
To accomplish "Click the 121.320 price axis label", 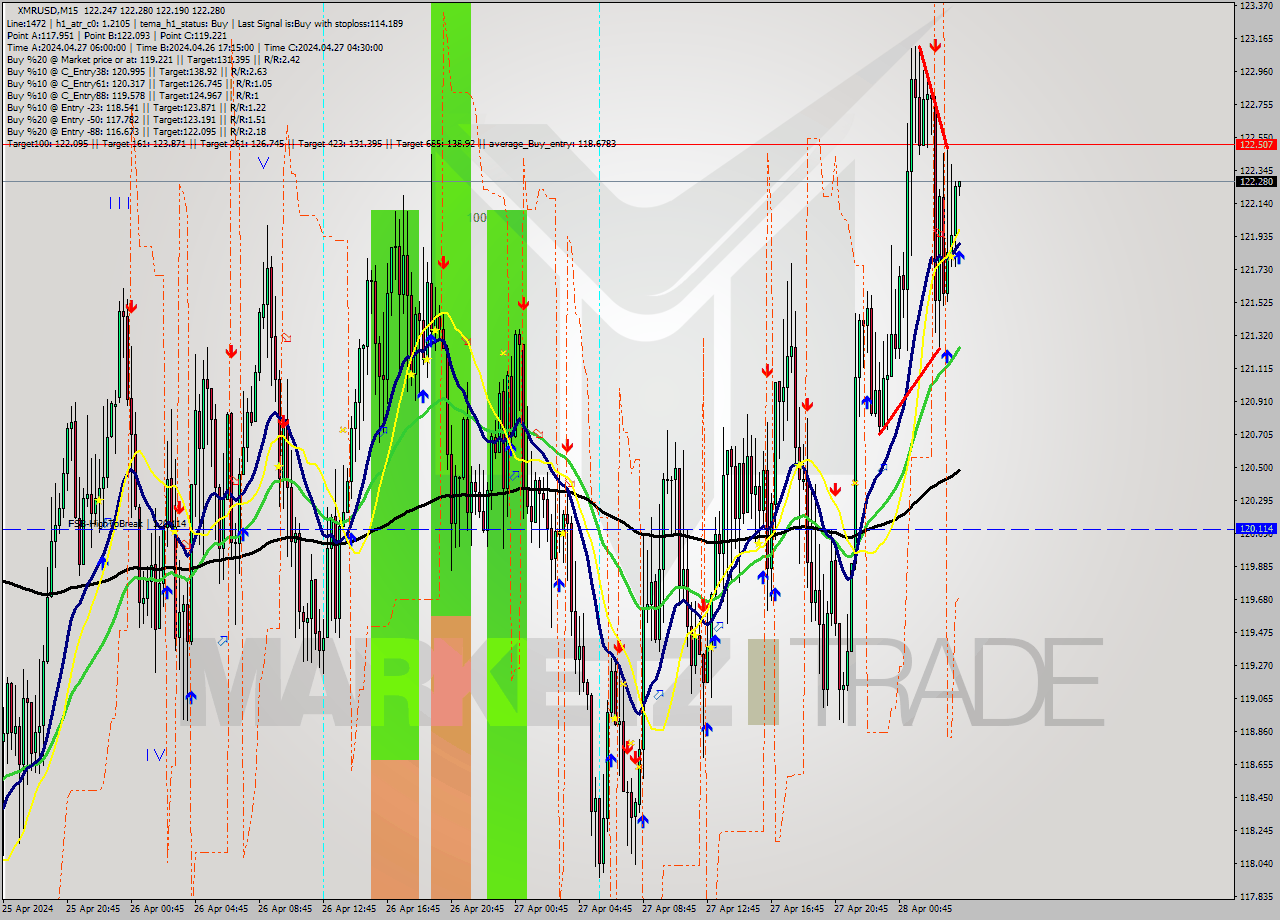I will tap(1256, 335).
